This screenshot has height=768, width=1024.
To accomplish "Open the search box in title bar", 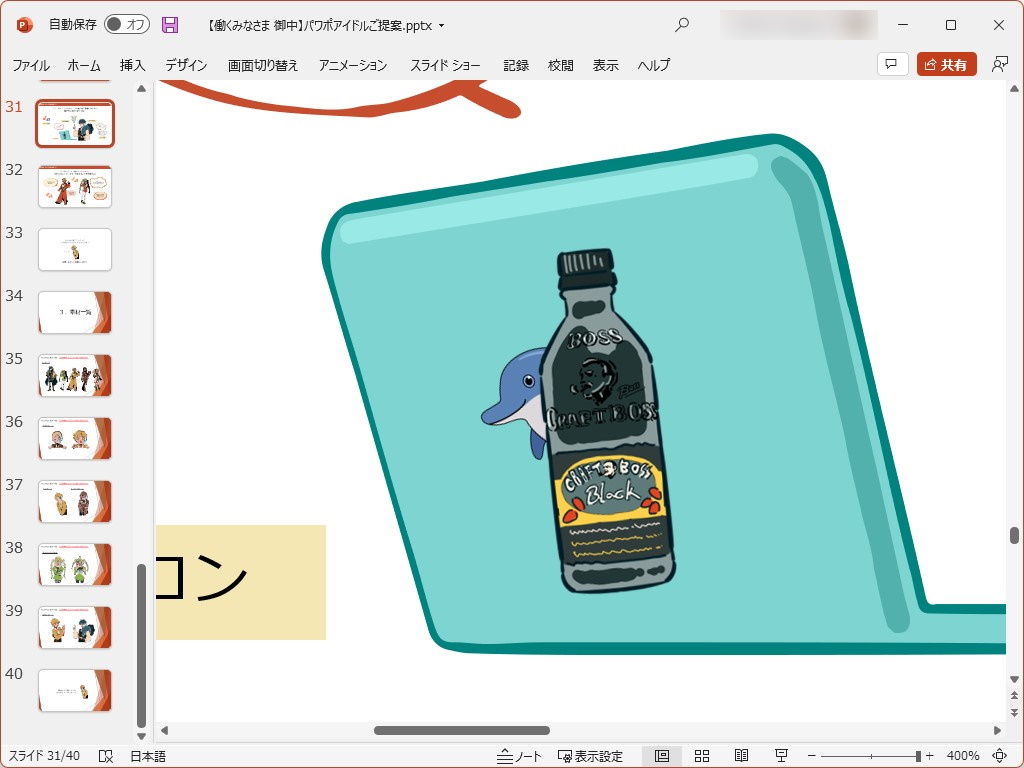I will 681,25.
